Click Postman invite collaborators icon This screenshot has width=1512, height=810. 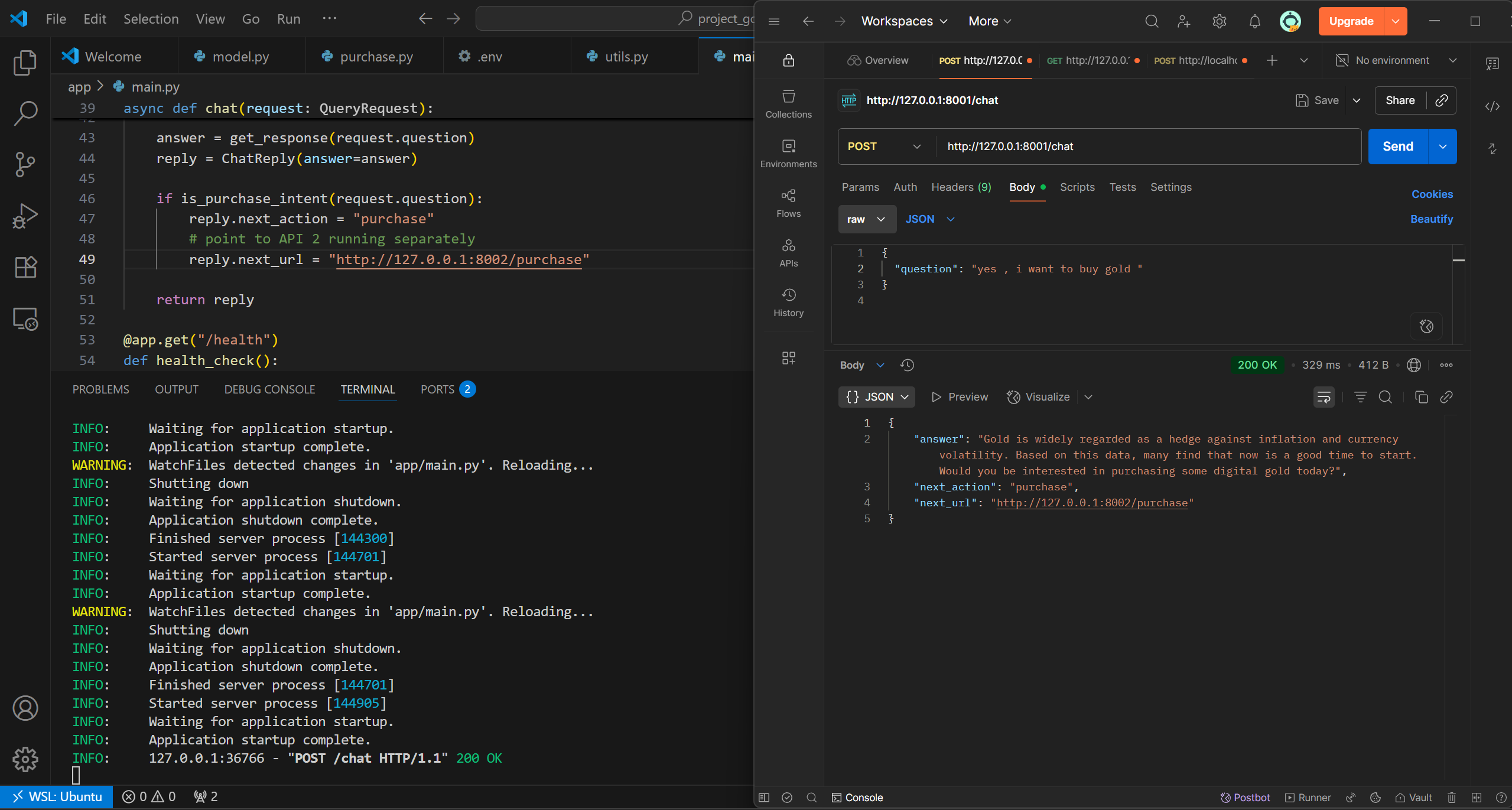[x=1183, y=22]
